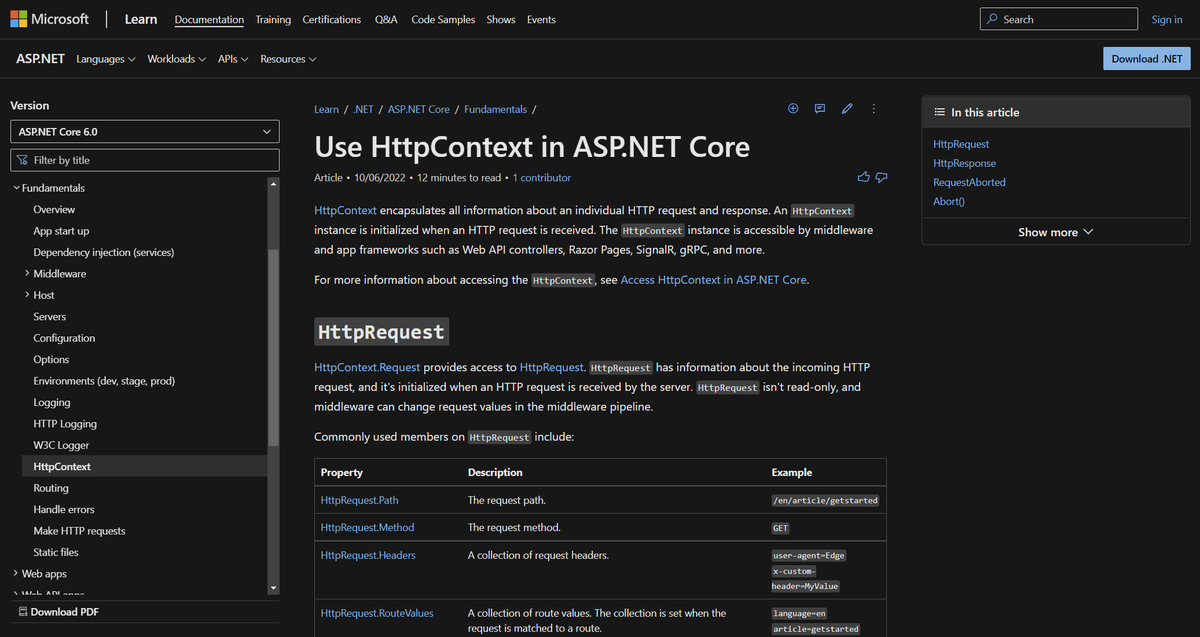Click the Microsoft logo
The width and height of the screenshot is (1200, 637).
(48, 18)
